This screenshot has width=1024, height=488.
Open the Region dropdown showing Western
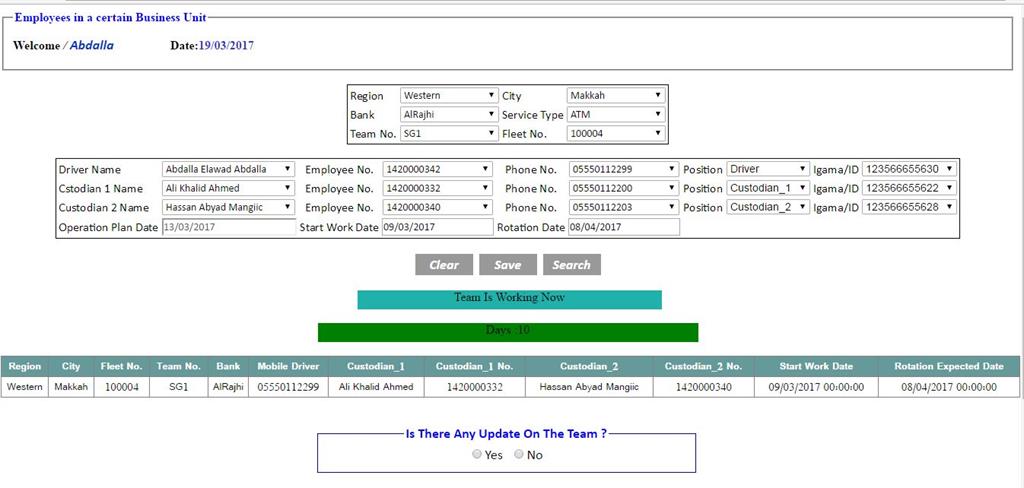point(449,95)
